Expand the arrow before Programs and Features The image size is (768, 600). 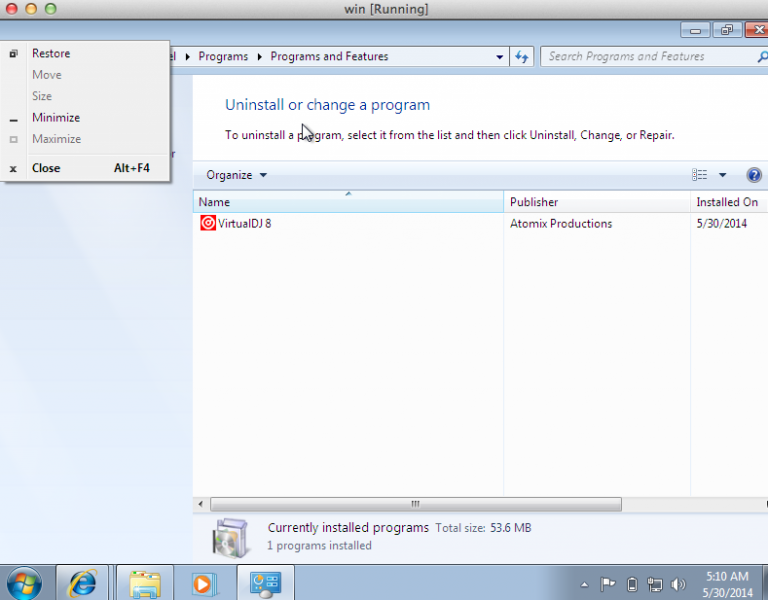click(260, 57)
